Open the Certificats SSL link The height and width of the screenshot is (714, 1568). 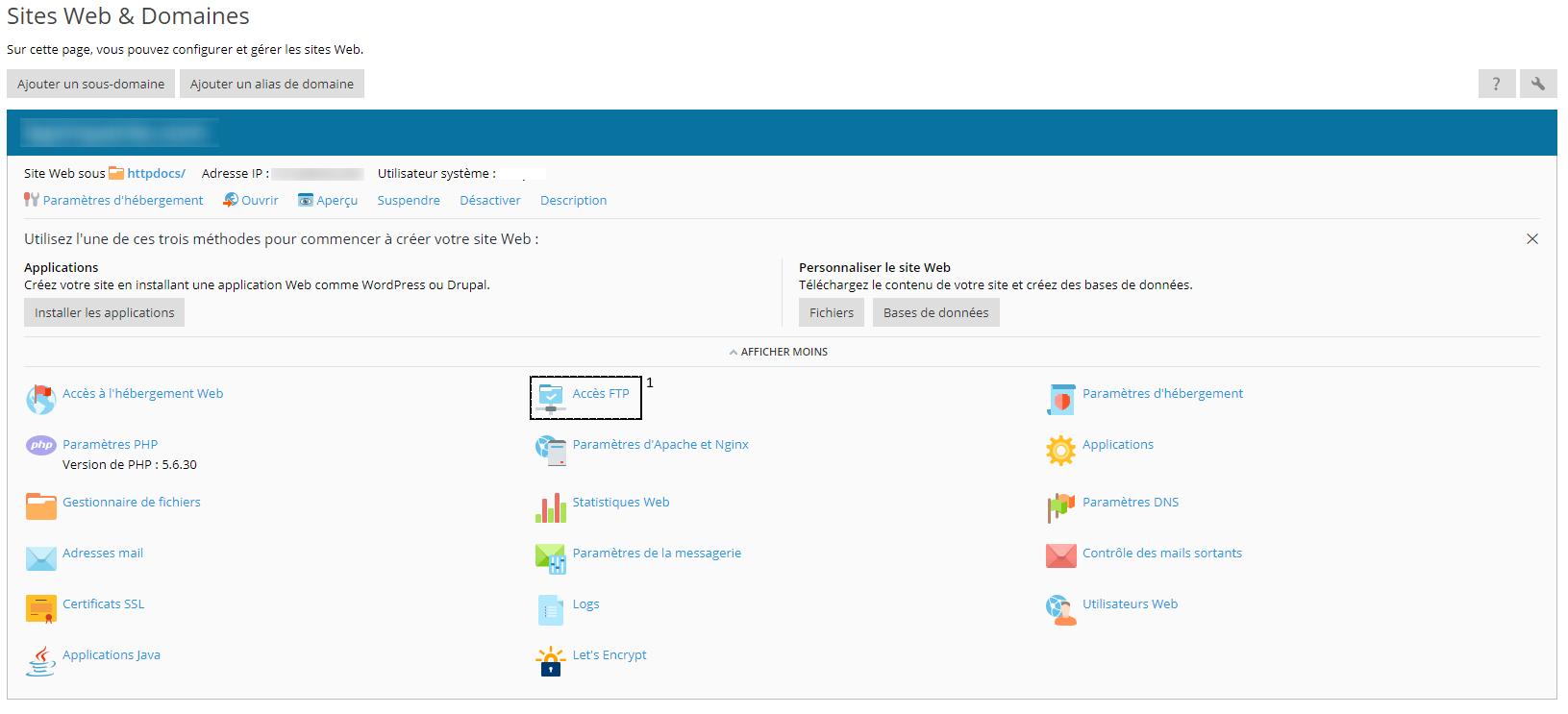(x=104, y=603)
